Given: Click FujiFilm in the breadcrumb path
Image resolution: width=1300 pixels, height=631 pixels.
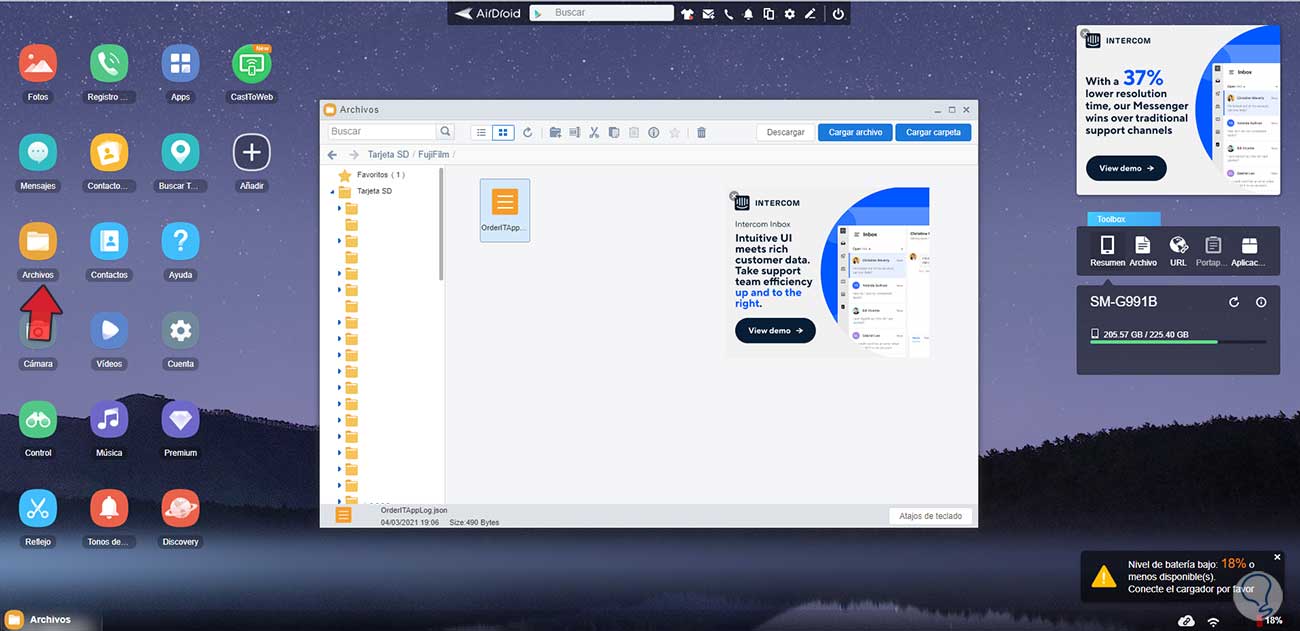Looking at the screenshot, I should point(435,155).
